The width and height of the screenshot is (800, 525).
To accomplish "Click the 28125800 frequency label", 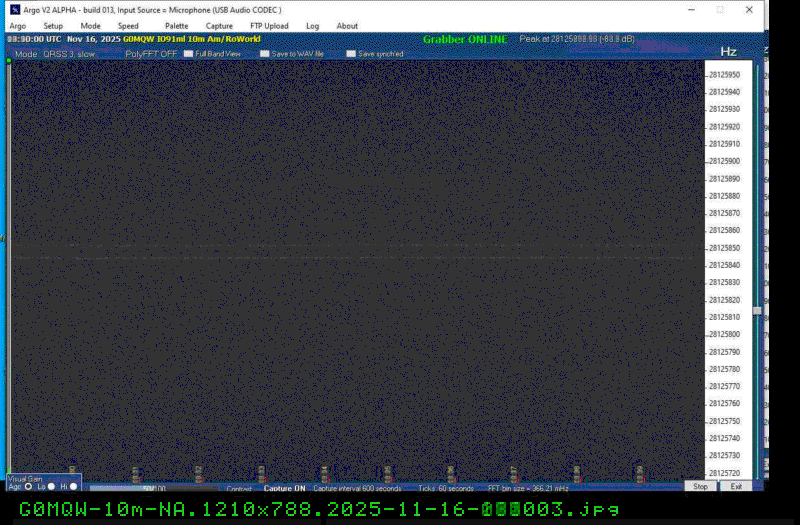I will [x=724, y=334].
